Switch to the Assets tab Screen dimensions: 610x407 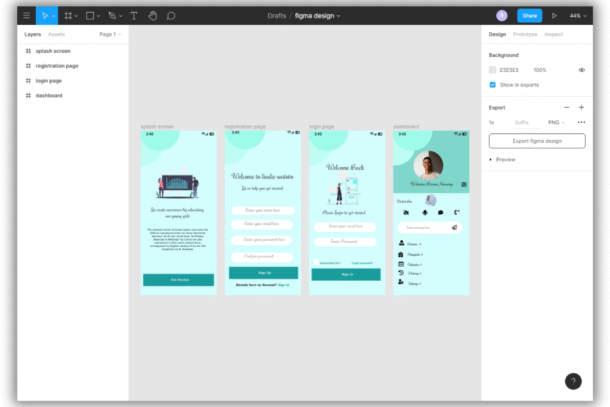click(x=57, y=34)
